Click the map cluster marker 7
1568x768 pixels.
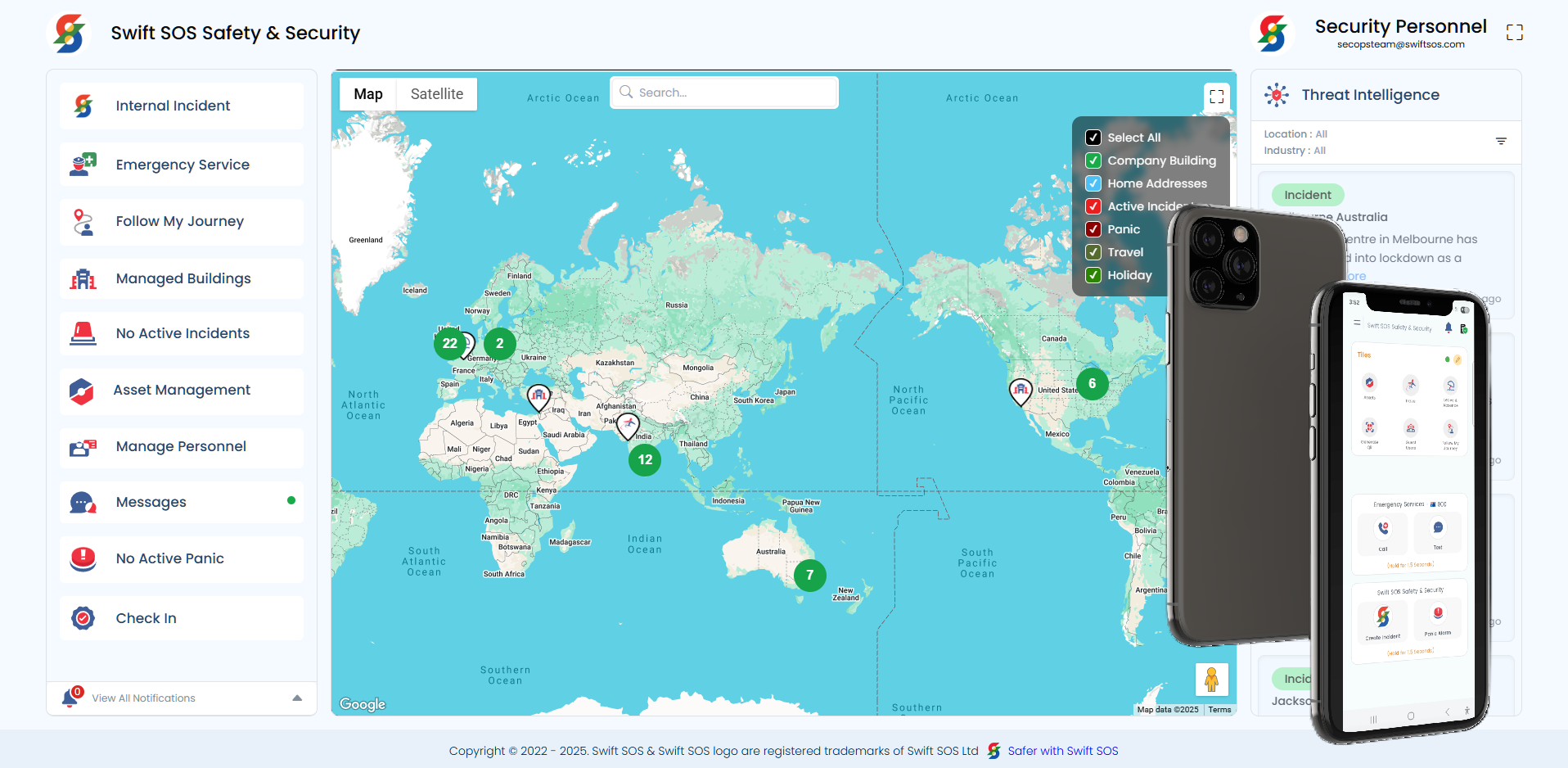tap(810, 576)
